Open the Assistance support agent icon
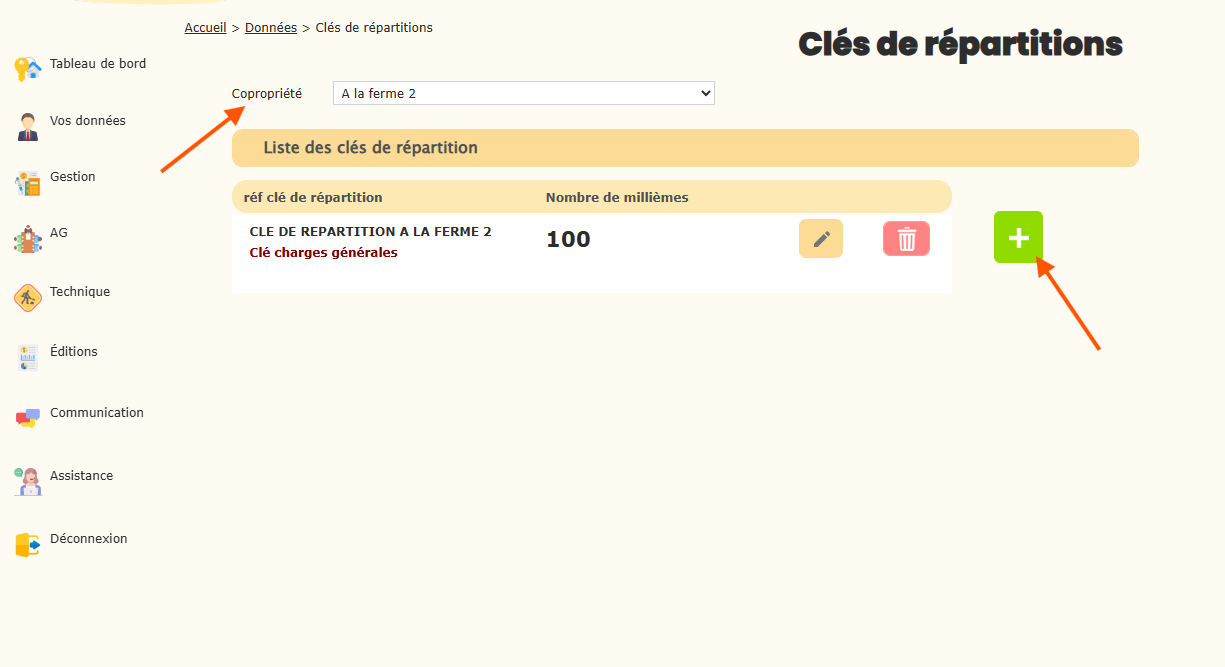This screenshot has height=667, width=1225. point(28,480)
